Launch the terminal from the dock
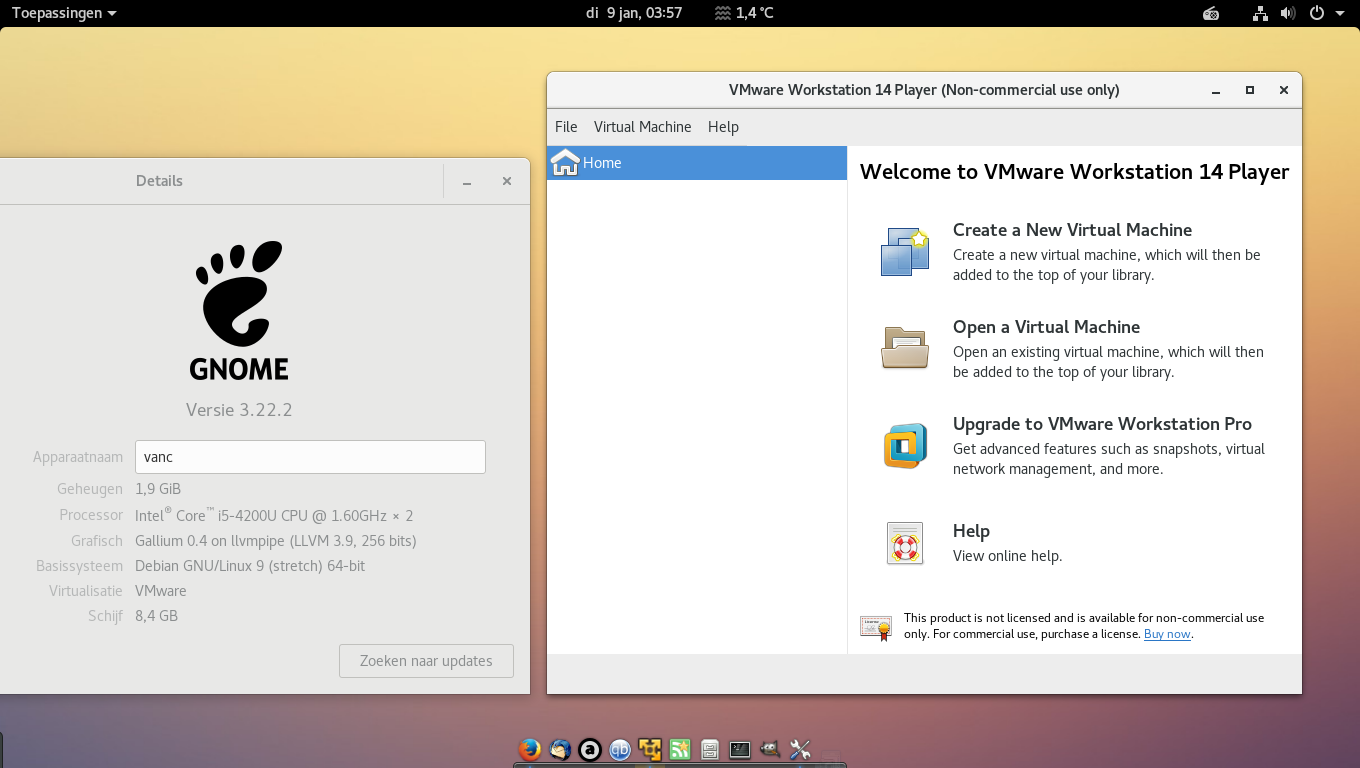This screenshot has width=1360, height=768. 740,749
